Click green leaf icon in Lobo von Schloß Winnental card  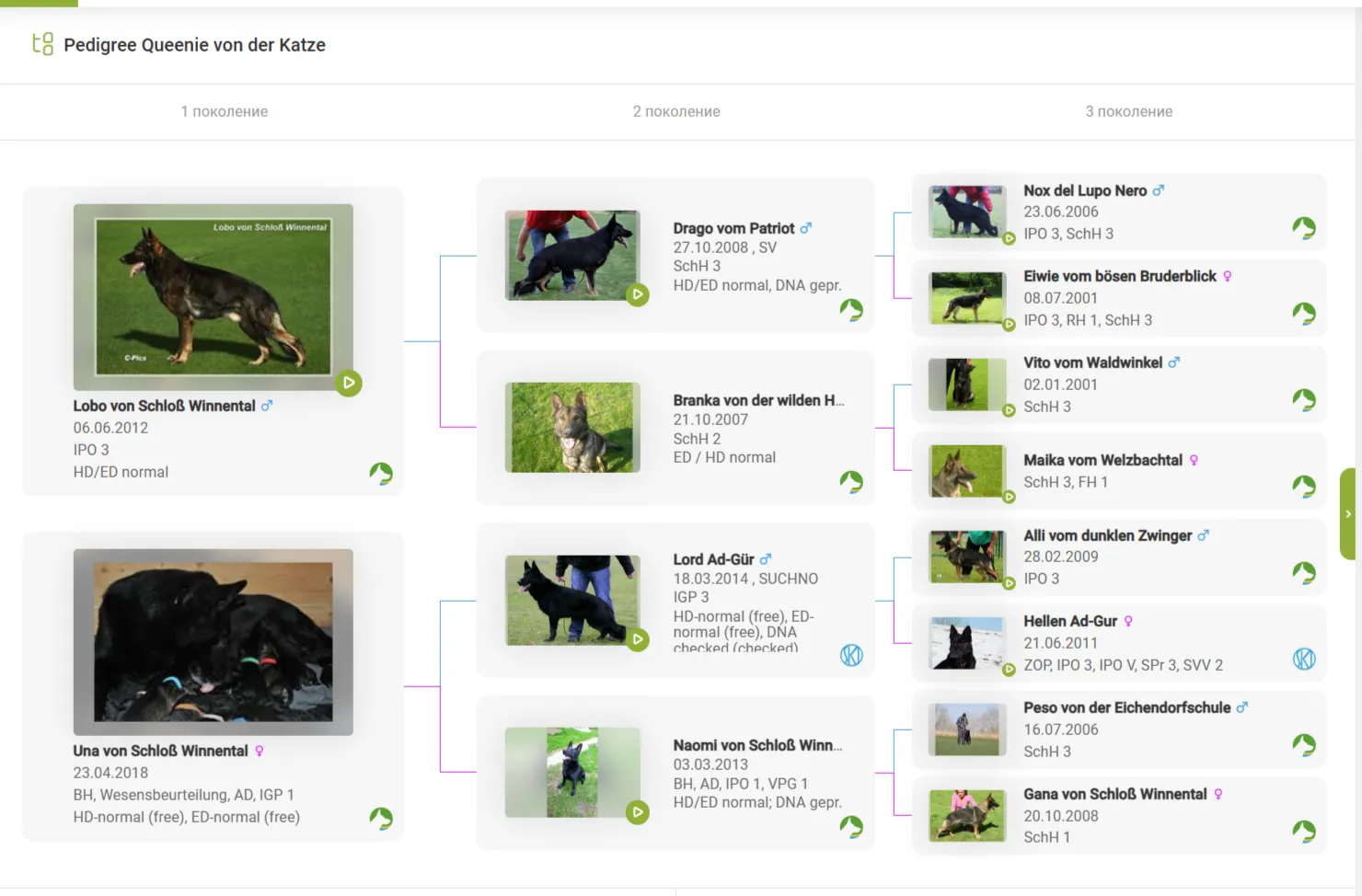click(381, 473)
